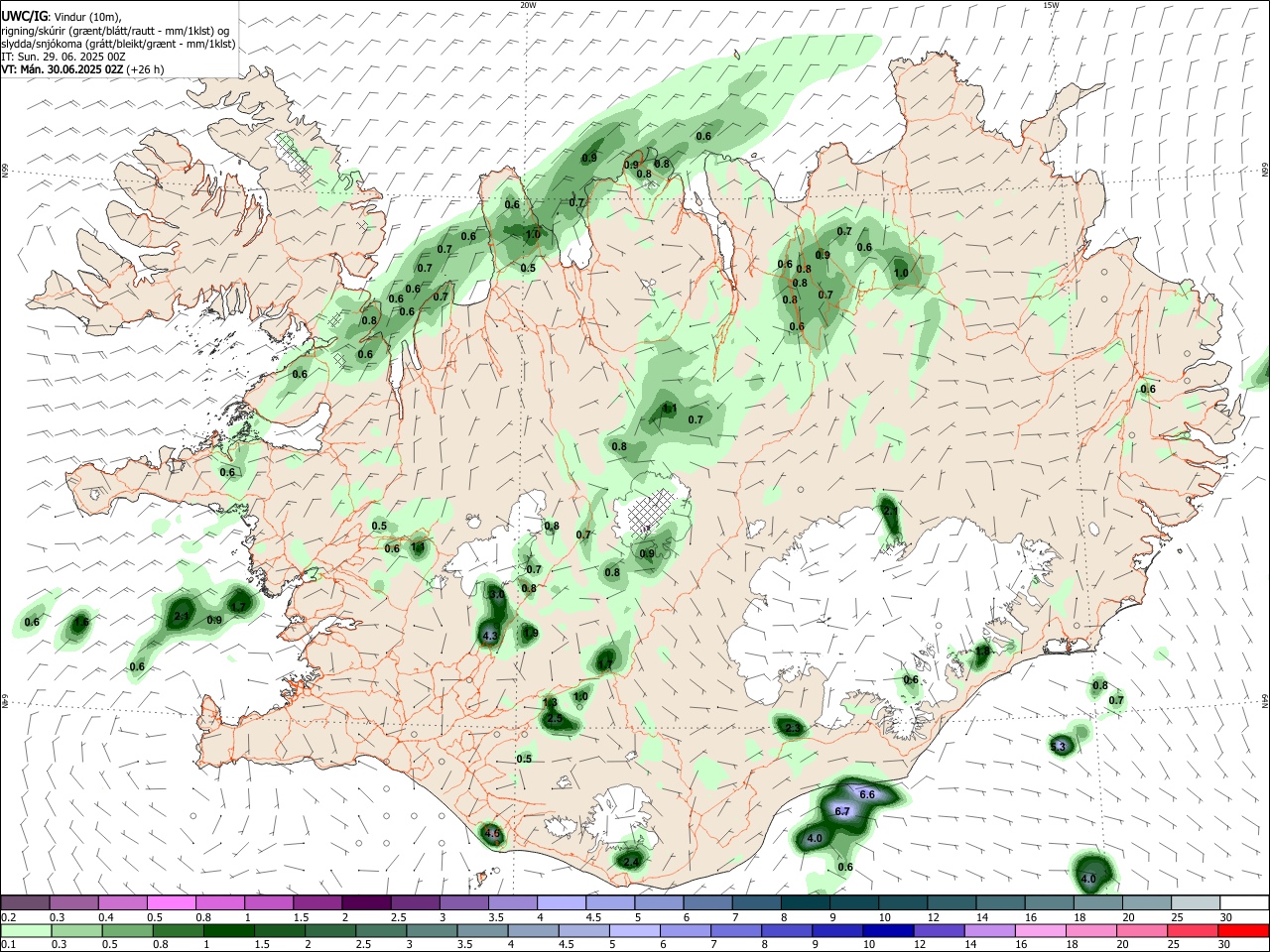1270x952 pixels.
Task: Click the title line 'UWC/IG: Vindur (10m),'
Action: coord(61,17)
